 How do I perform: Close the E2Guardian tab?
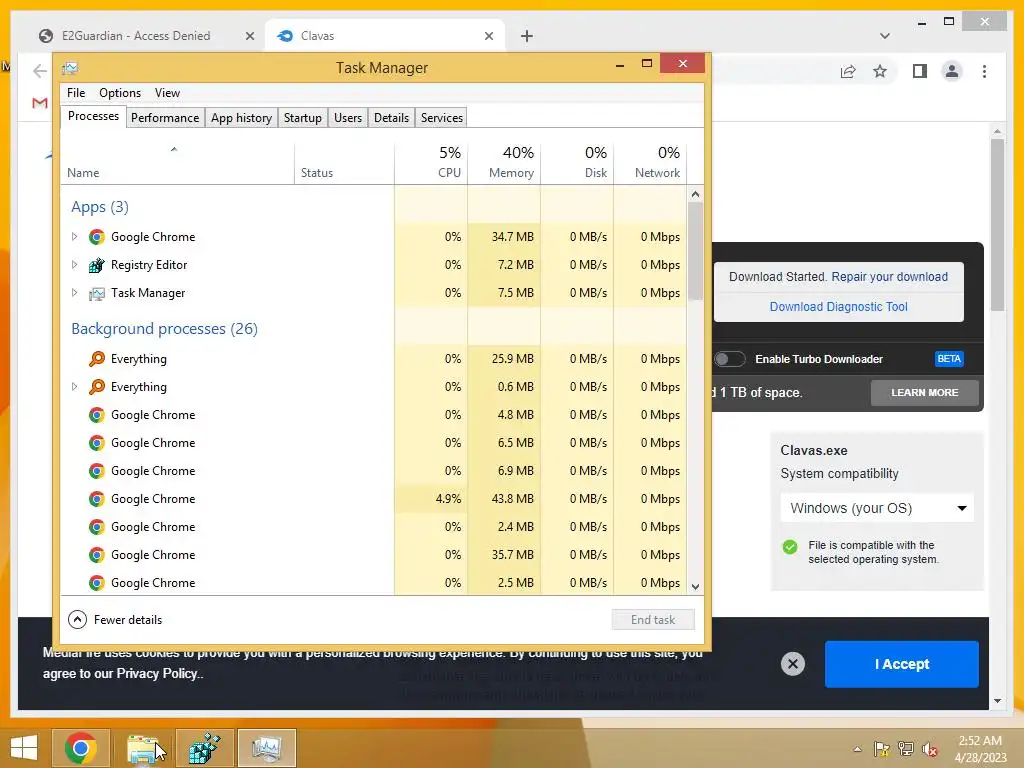249,36
